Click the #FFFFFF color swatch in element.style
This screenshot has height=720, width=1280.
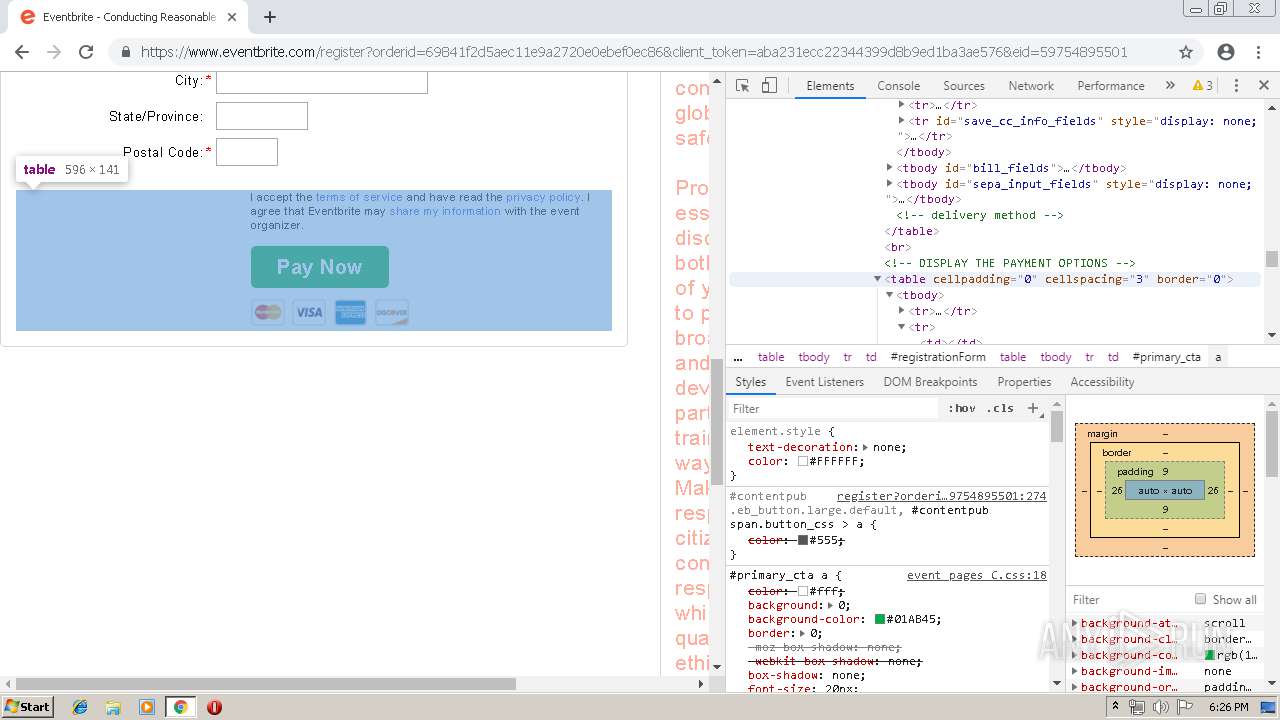tap(803, 462)
